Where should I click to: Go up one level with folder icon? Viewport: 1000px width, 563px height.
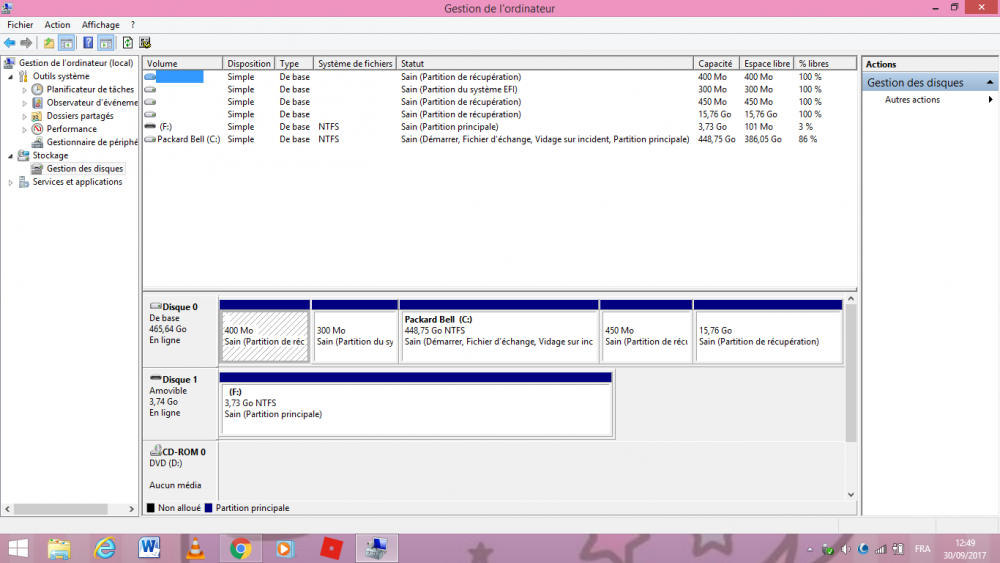pyautogui.click(x=49, y=43)
